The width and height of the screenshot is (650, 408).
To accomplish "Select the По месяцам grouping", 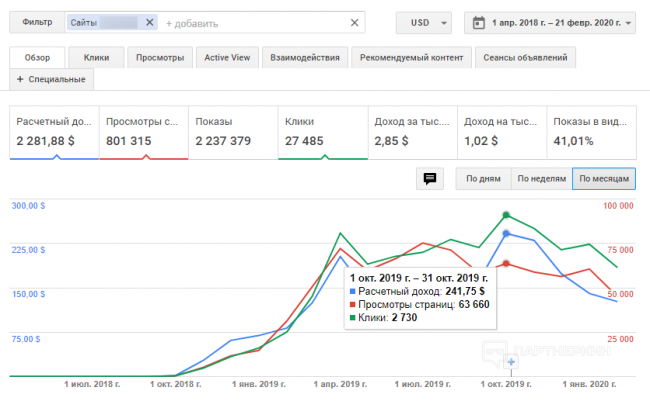I will [603, 179].
